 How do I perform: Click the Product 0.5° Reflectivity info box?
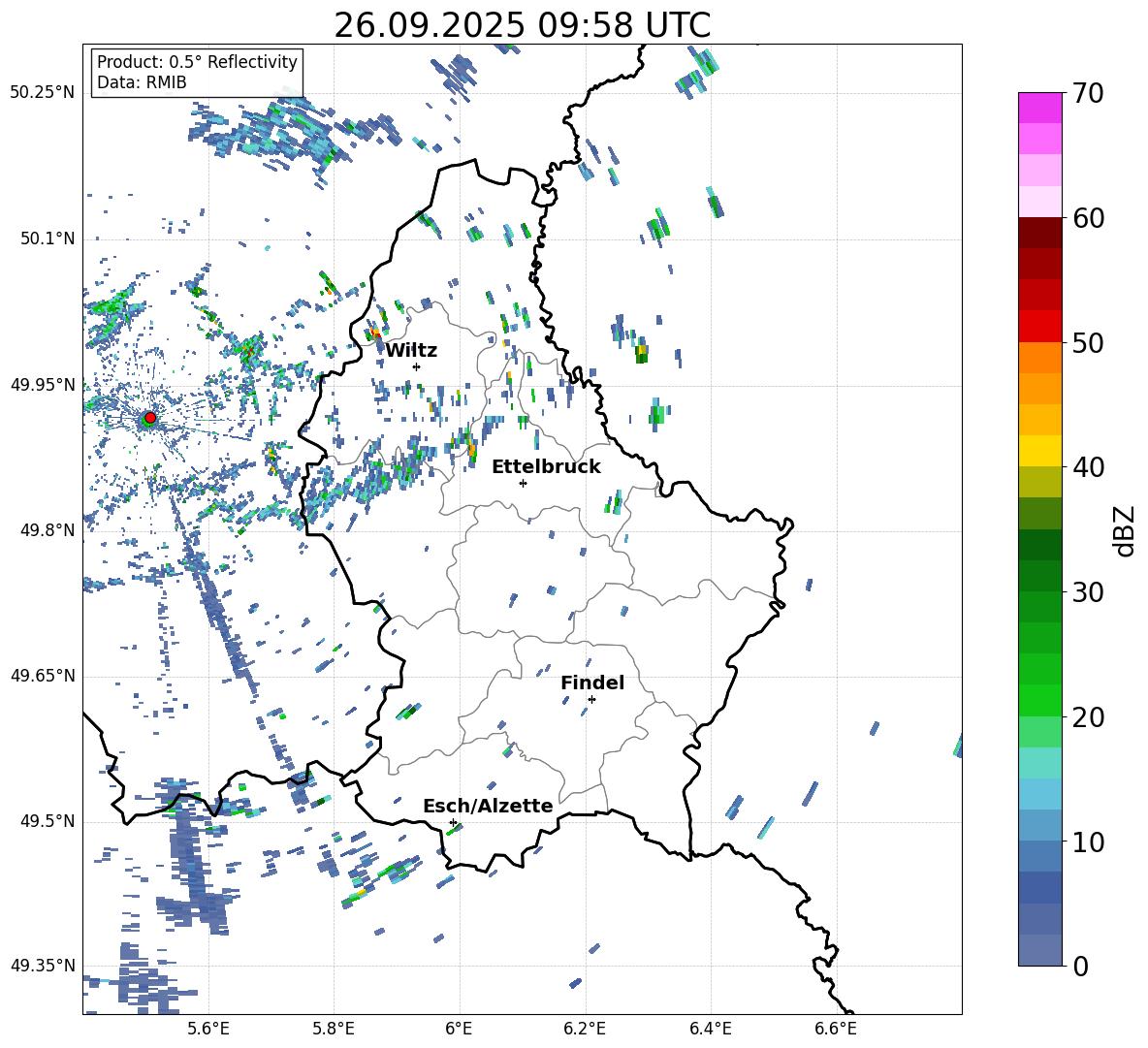197,73
